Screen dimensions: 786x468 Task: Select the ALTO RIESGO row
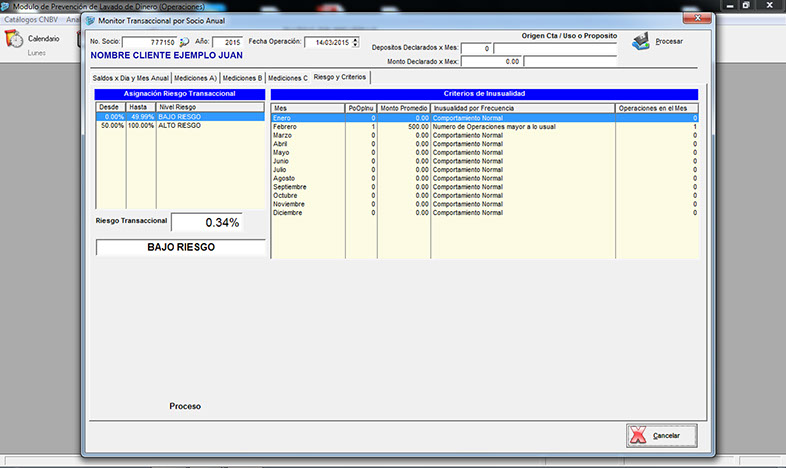[x=180, y=126]
